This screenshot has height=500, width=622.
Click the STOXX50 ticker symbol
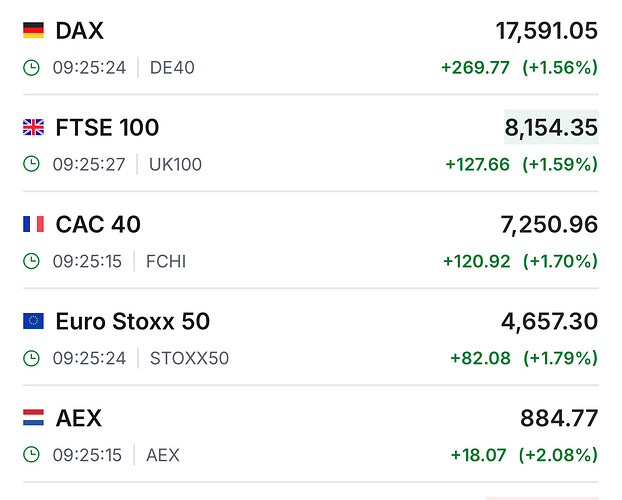(189, 358)
